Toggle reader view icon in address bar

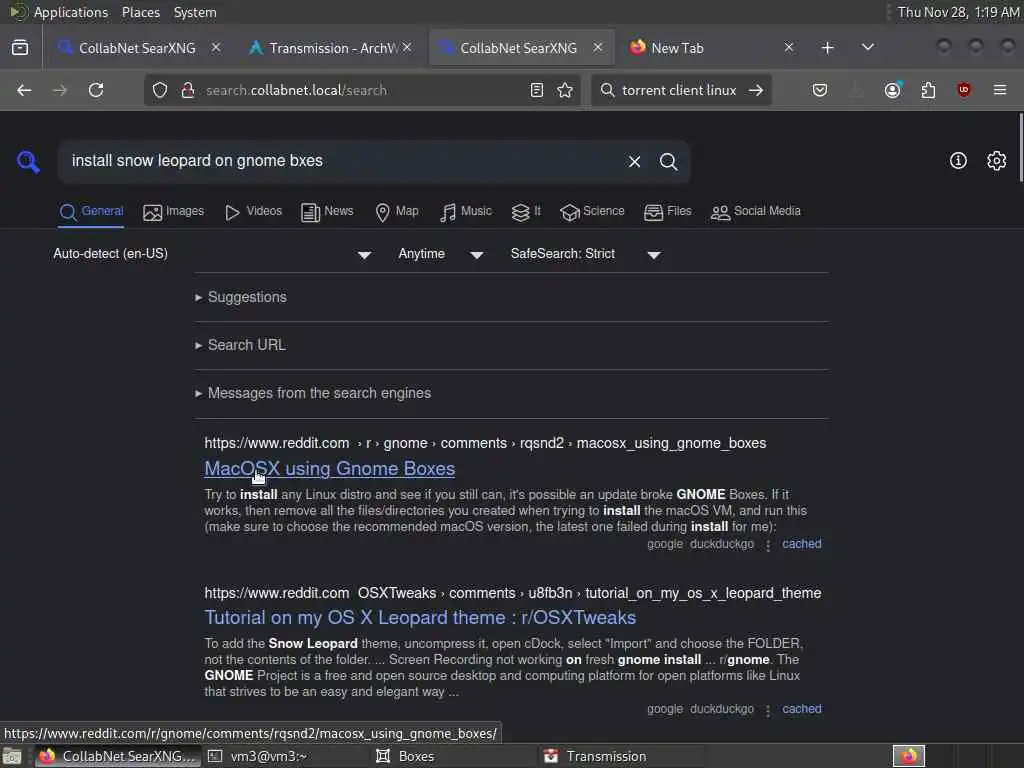coord(537,90)
